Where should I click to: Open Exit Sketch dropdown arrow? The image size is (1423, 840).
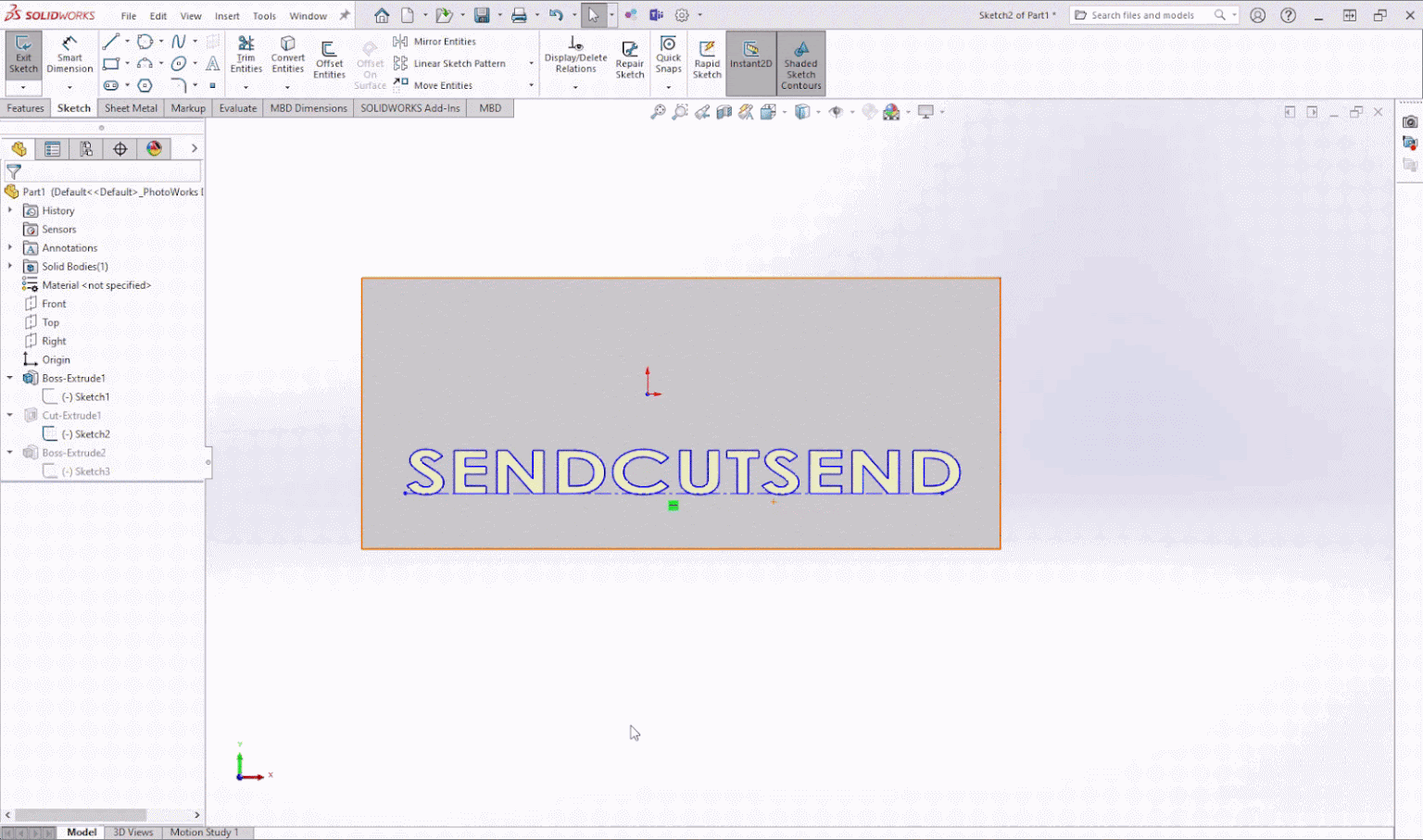tap(23, 88)
